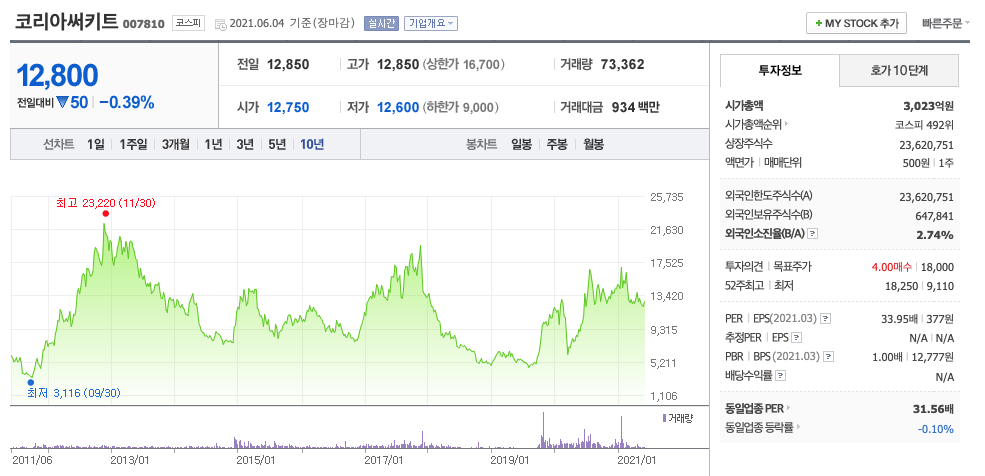Click the 실시간 badge button
The height and width of the screenshot is (476, 985).
pos(381,23)
